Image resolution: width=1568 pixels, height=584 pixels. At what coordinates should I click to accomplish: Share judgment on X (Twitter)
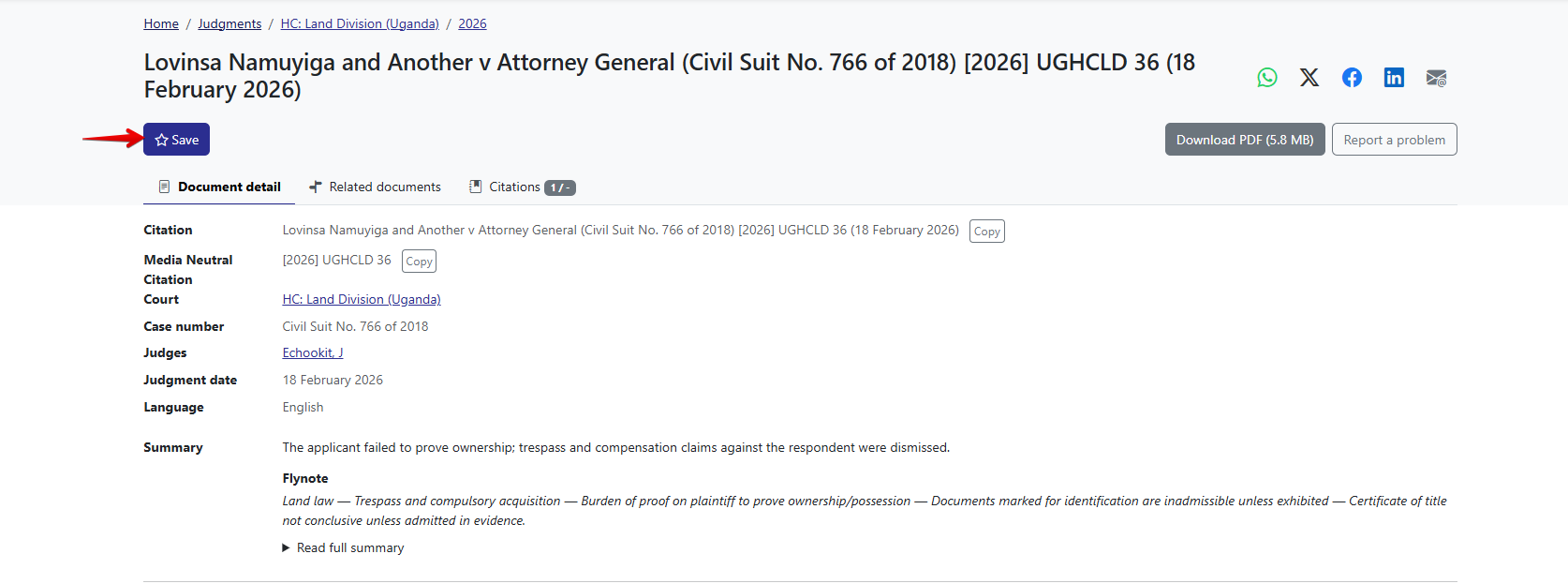pos(1309,78)
